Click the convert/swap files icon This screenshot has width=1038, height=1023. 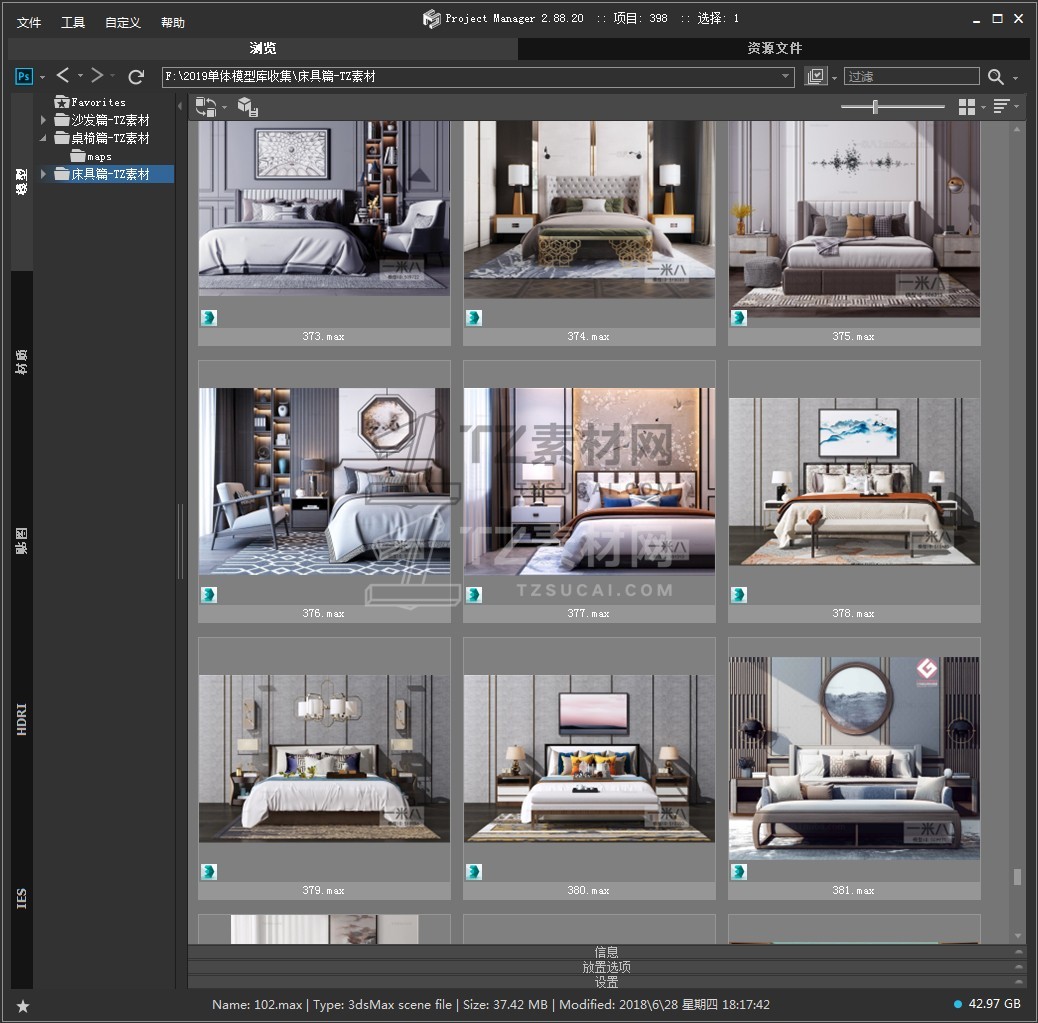205,107
